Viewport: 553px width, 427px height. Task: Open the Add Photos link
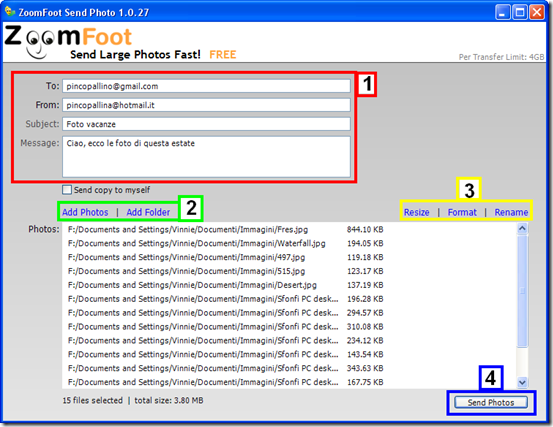coord(85,212)
